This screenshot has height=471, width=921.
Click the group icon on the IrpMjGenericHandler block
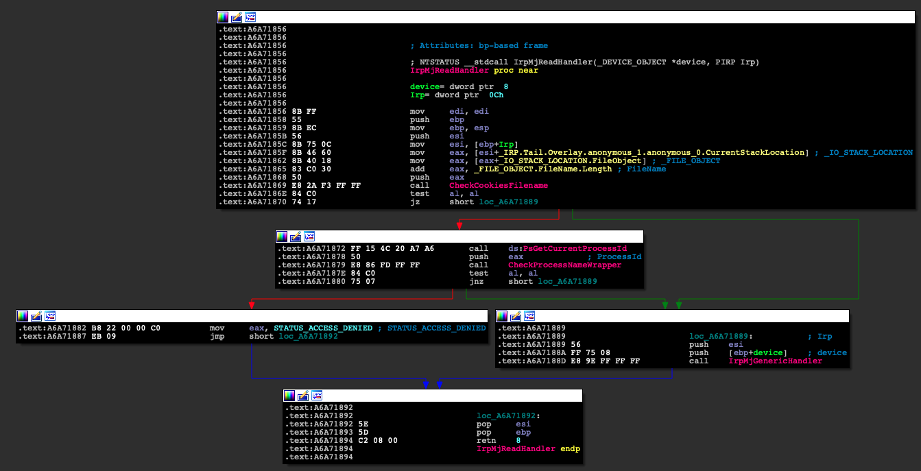[x=528, y=316]
